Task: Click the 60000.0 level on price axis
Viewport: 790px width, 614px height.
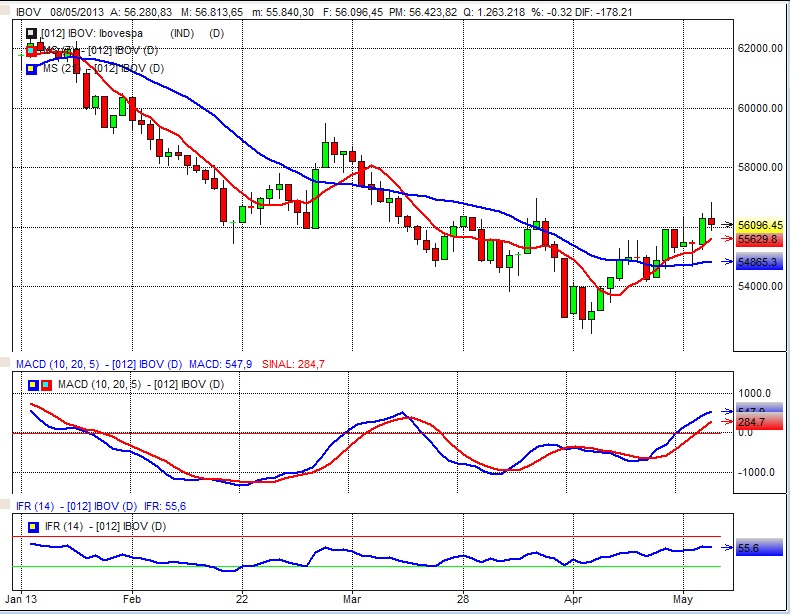Action: pos(759,108)
